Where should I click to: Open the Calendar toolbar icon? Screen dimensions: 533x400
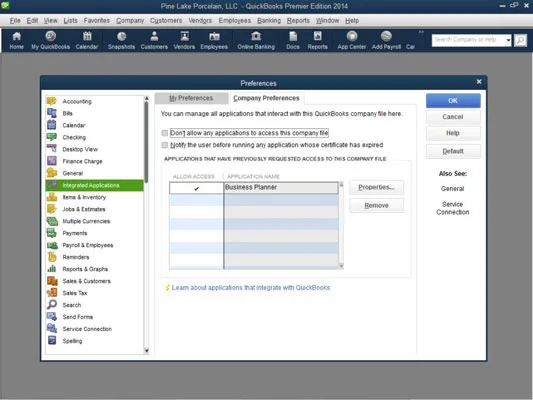tap(87, 40)
